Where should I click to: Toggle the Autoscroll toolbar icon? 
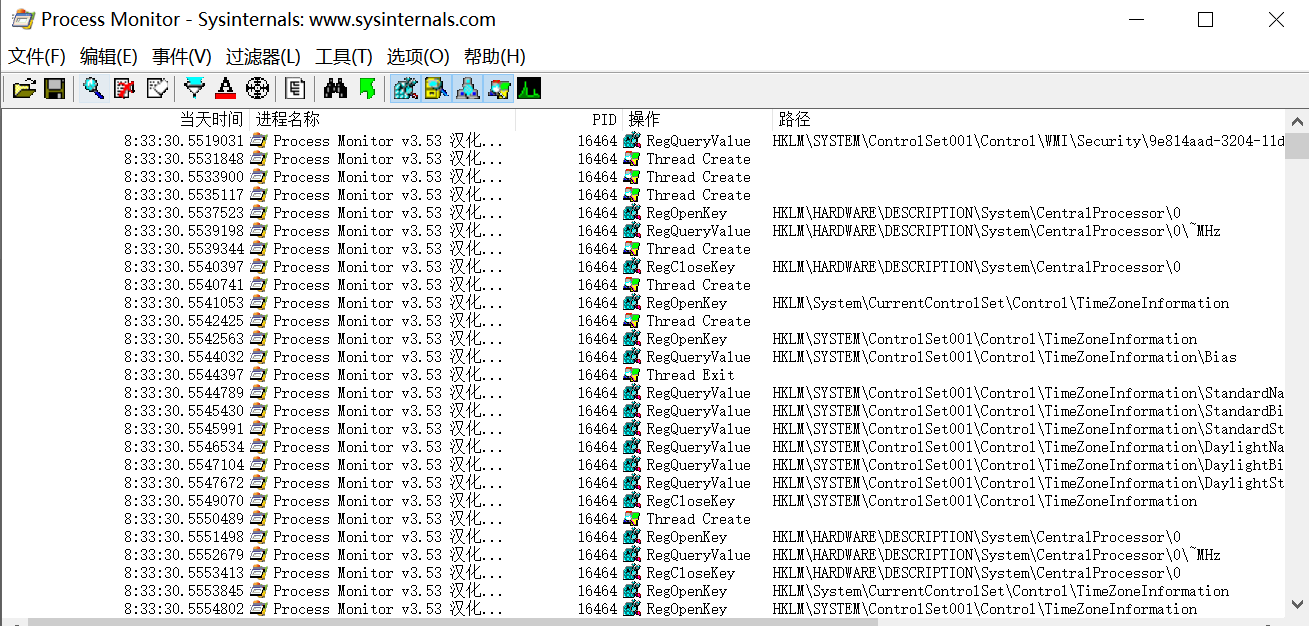125,89
